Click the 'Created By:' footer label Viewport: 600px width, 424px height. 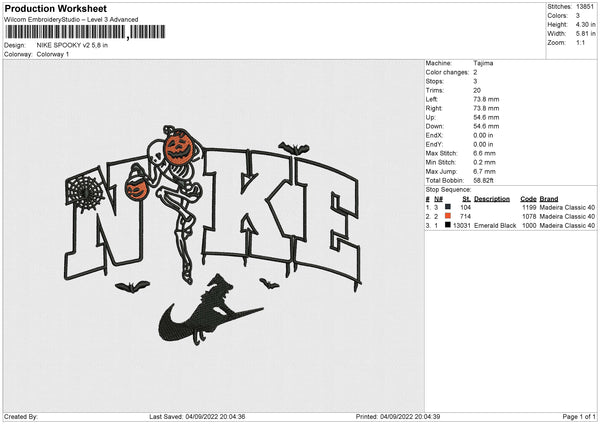(x=21, y=416)
